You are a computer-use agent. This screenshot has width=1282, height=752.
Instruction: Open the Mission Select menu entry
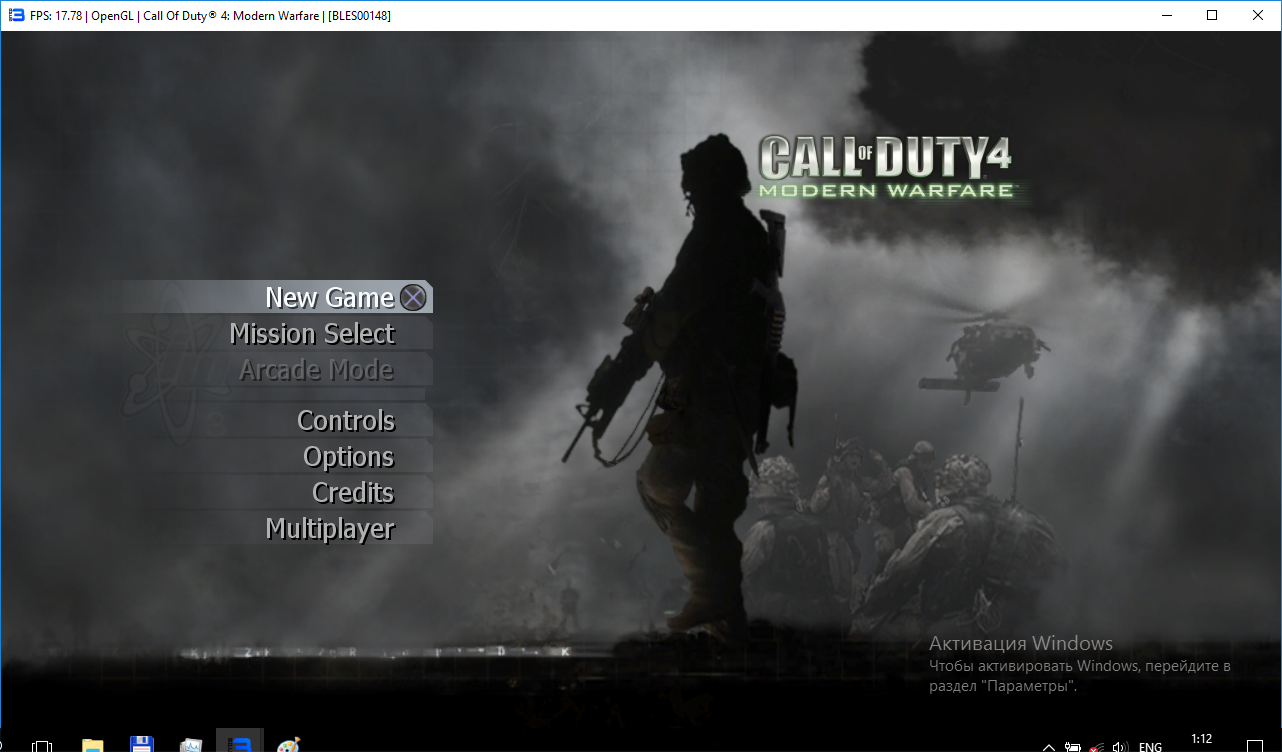pyautogui.click(x=312, y=333)
